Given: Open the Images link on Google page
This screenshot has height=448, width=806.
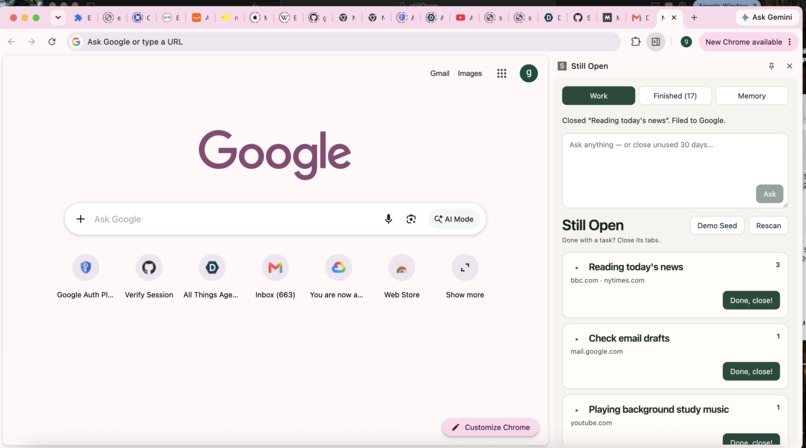Looking at the screenshot, I should (x=470, y=73).
